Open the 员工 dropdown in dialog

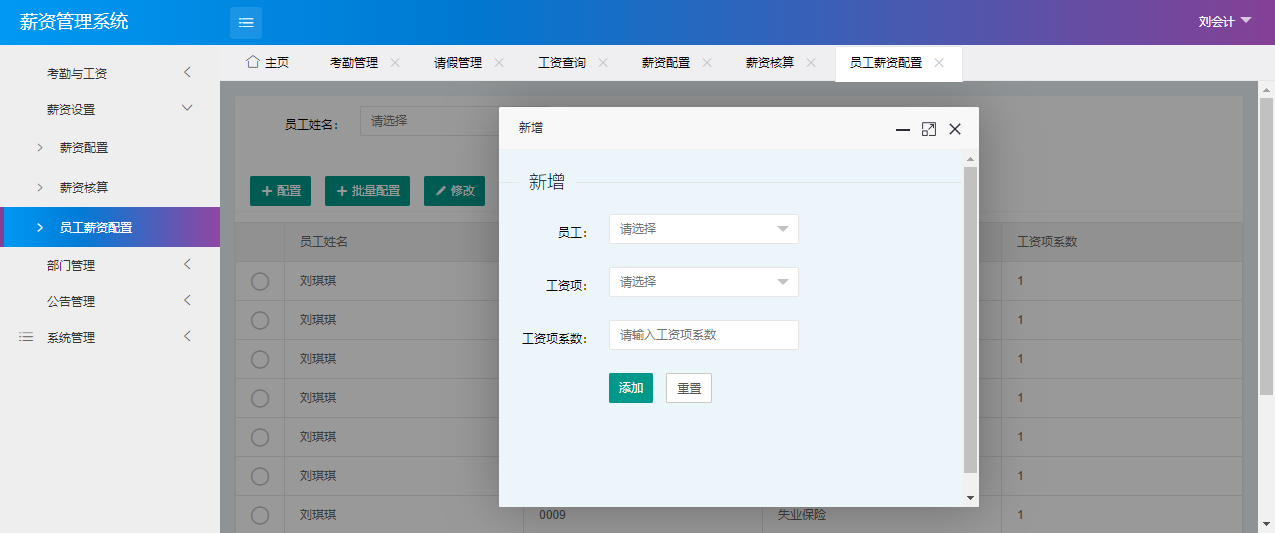703,229
